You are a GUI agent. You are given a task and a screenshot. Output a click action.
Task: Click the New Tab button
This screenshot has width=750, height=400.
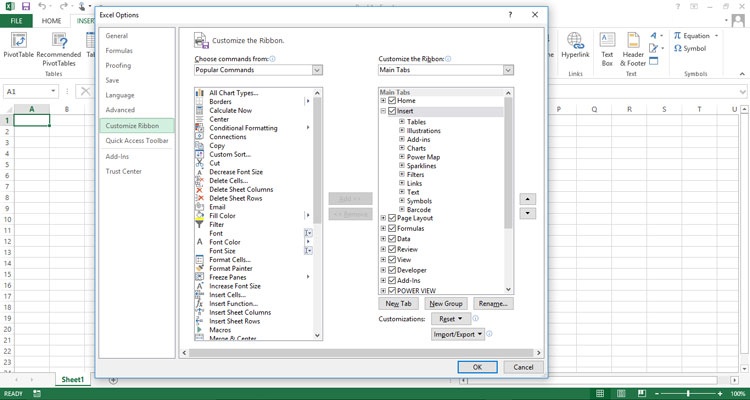[x=398, y=304]
